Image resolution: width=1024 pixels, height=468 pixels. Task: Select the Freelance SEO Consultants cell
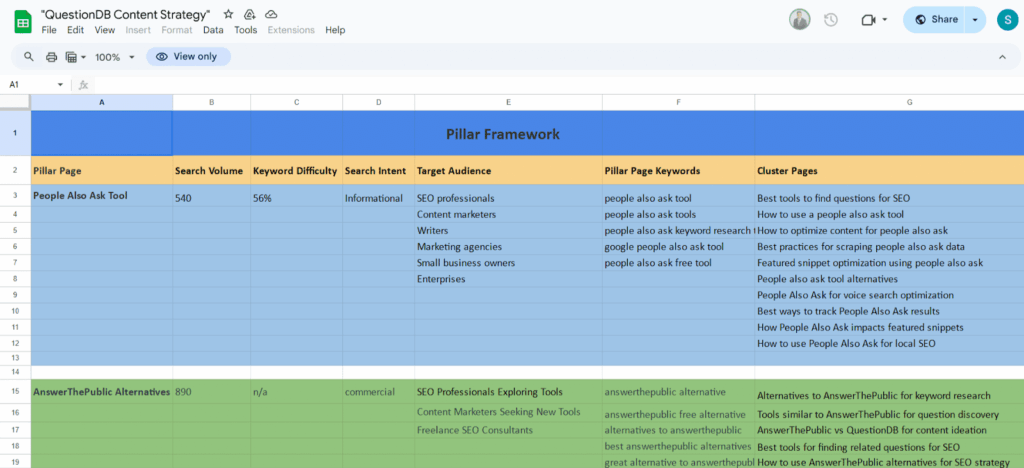[508, 430]
